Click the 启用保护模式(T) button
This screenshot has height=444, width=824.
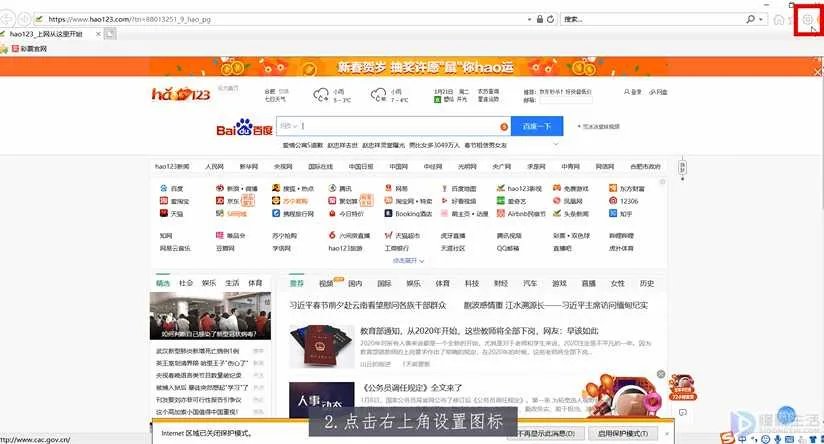pos(623,433)
